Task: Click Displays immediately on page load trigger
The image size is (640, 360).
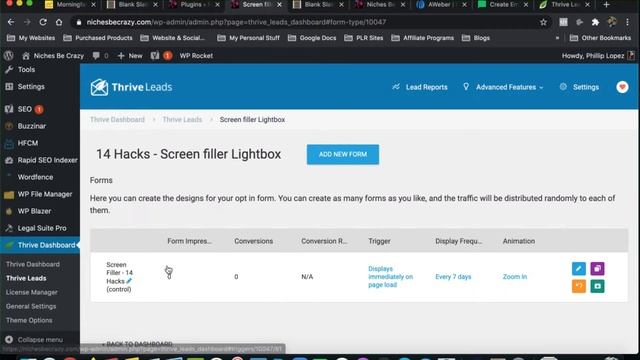Action: 390,277
